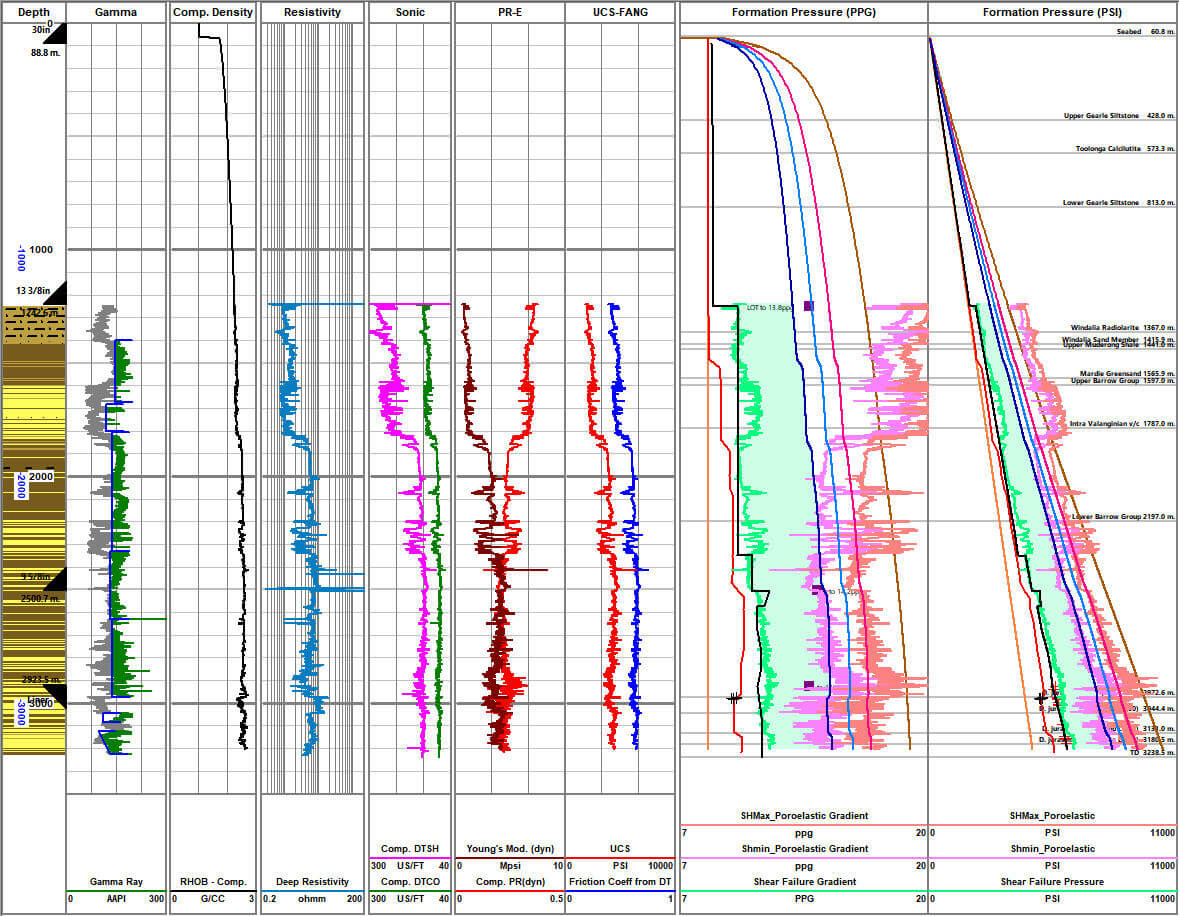1179x916 pixels.
Task: Click the G/CC unit under RHOB
Action: point(213,899)
